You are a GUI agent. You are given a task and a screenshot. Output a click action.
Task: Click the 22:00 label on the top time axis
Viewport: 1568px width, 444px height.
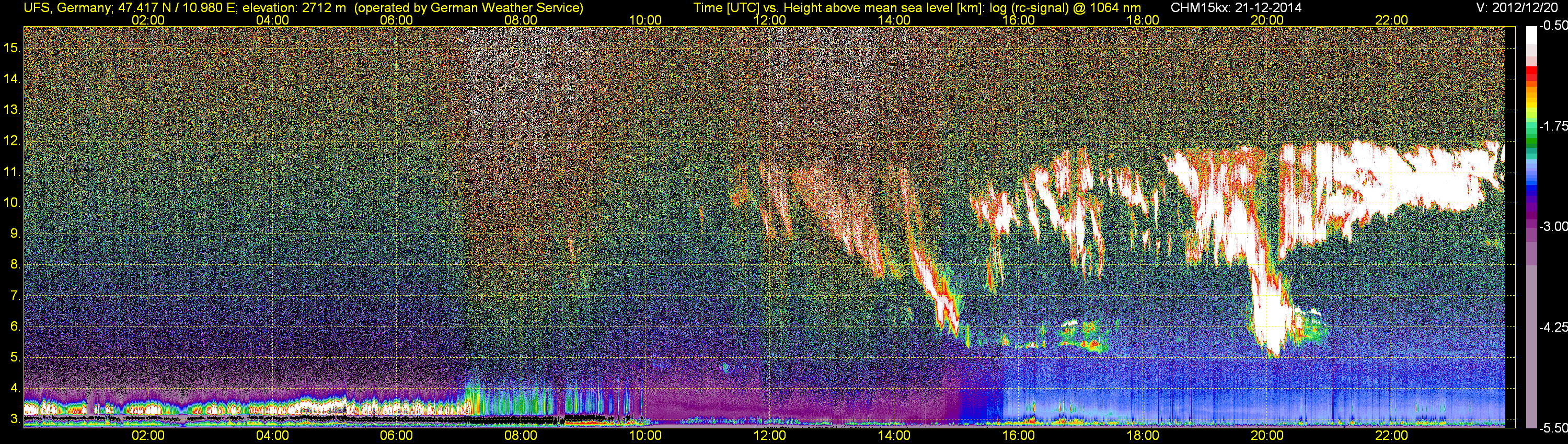click(1391, 20)
